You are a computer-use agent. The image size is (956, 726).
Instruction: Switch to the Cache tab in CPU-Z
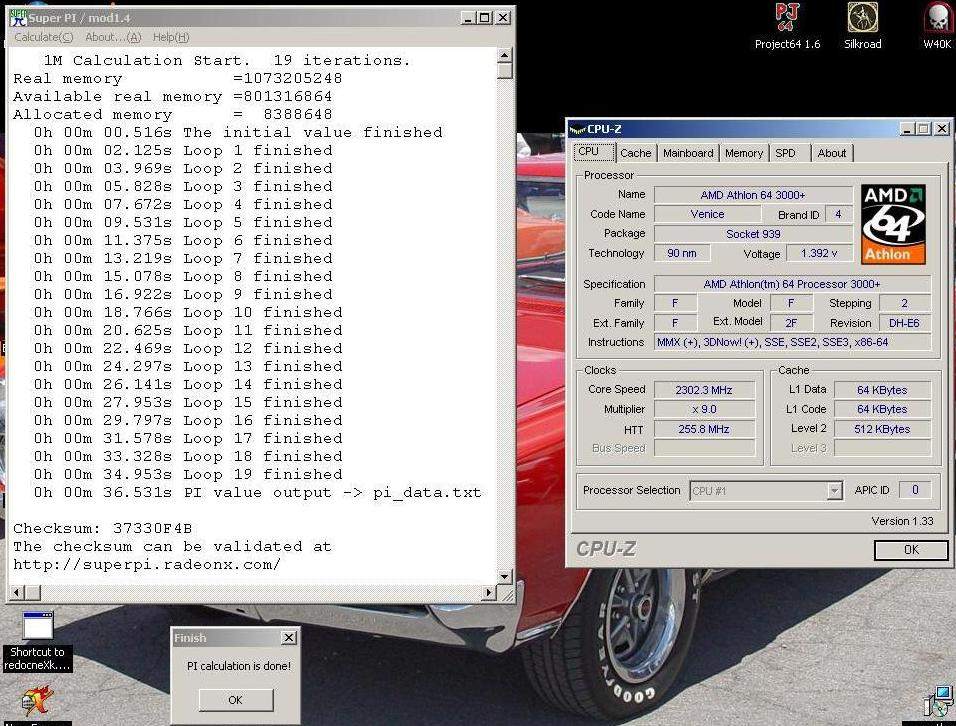coord(636,153)
